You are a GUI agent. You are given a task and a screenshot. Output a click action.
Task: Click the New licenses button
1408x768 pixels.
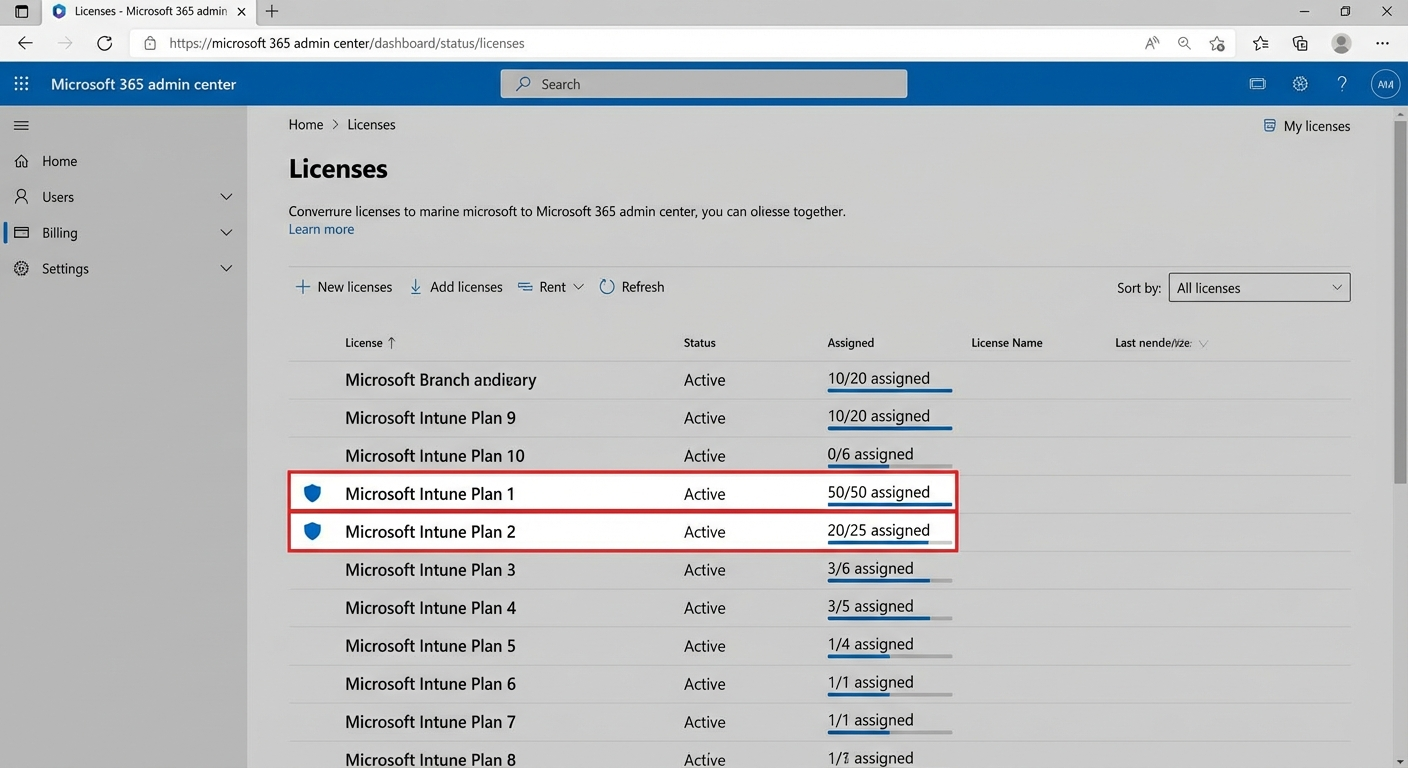[344, 287]
